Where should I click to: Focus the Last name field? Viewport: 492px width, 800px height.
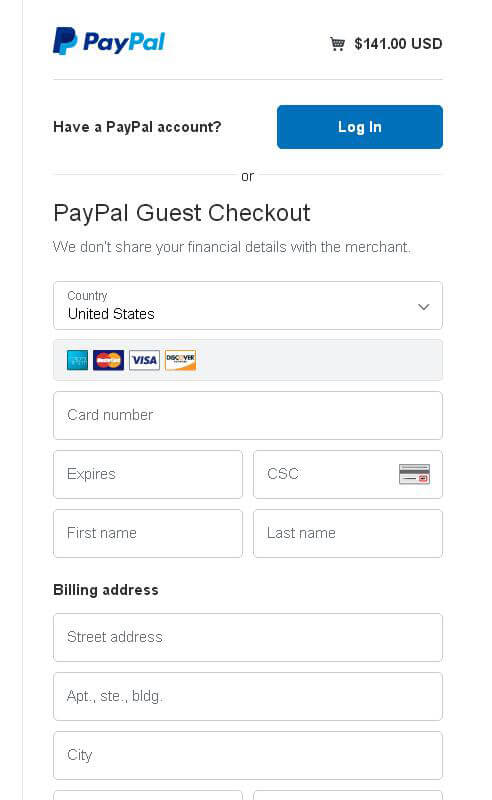pyautogui.click(x=348, y=533)
